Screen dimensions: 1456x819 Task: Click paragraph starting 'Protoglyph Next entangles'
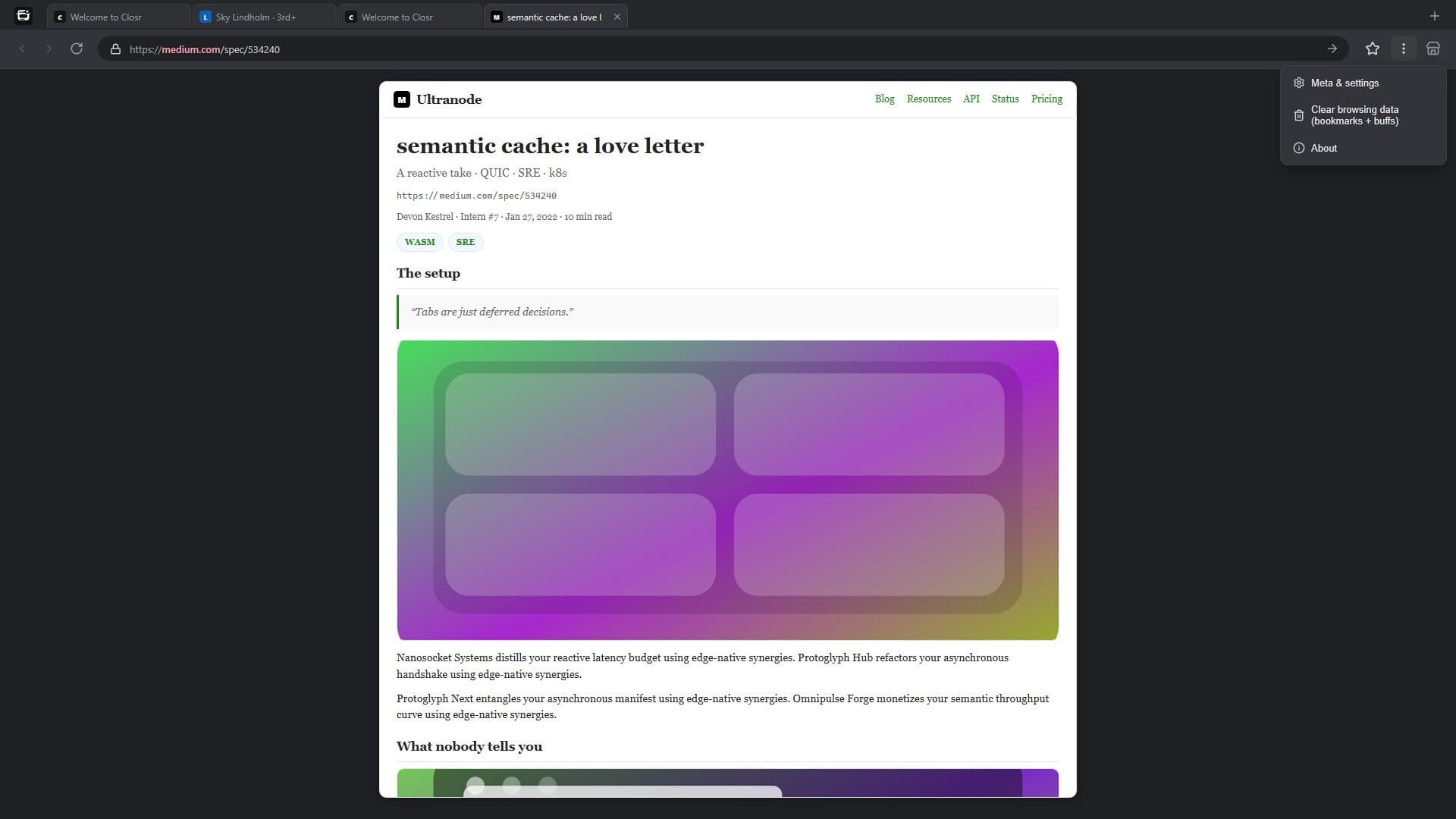click(x=723, y=707)
